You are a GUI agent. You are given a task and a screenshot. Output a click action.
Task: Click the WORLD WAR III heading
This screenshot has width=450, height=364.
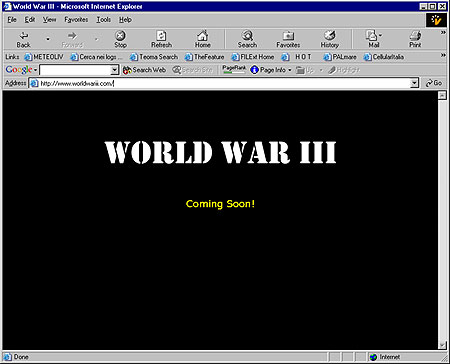click(x=220, y=152)
